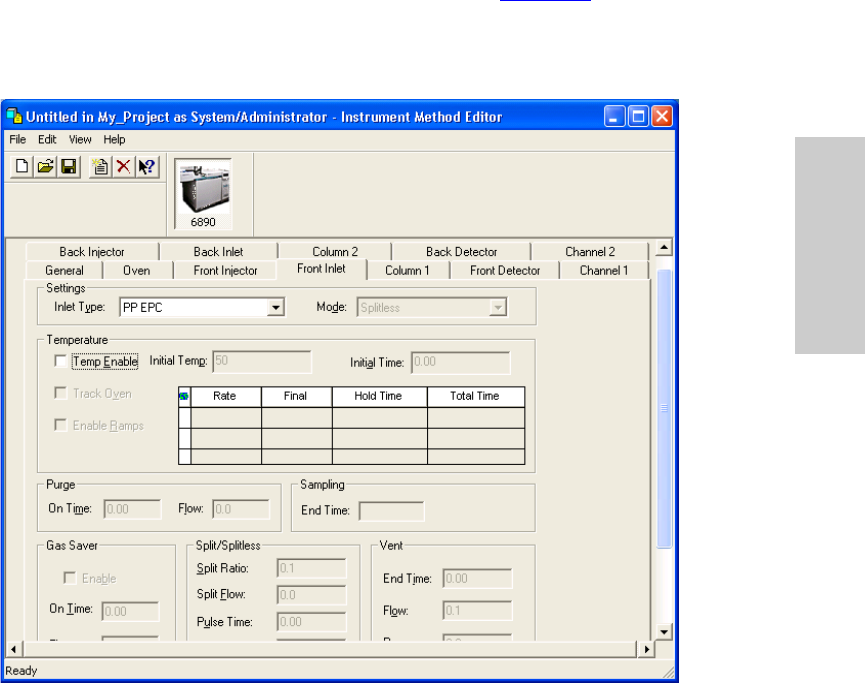Image resolution: width=865 pixels, height=683 pixels.
Task: Open the View menu
Action: 80,140
